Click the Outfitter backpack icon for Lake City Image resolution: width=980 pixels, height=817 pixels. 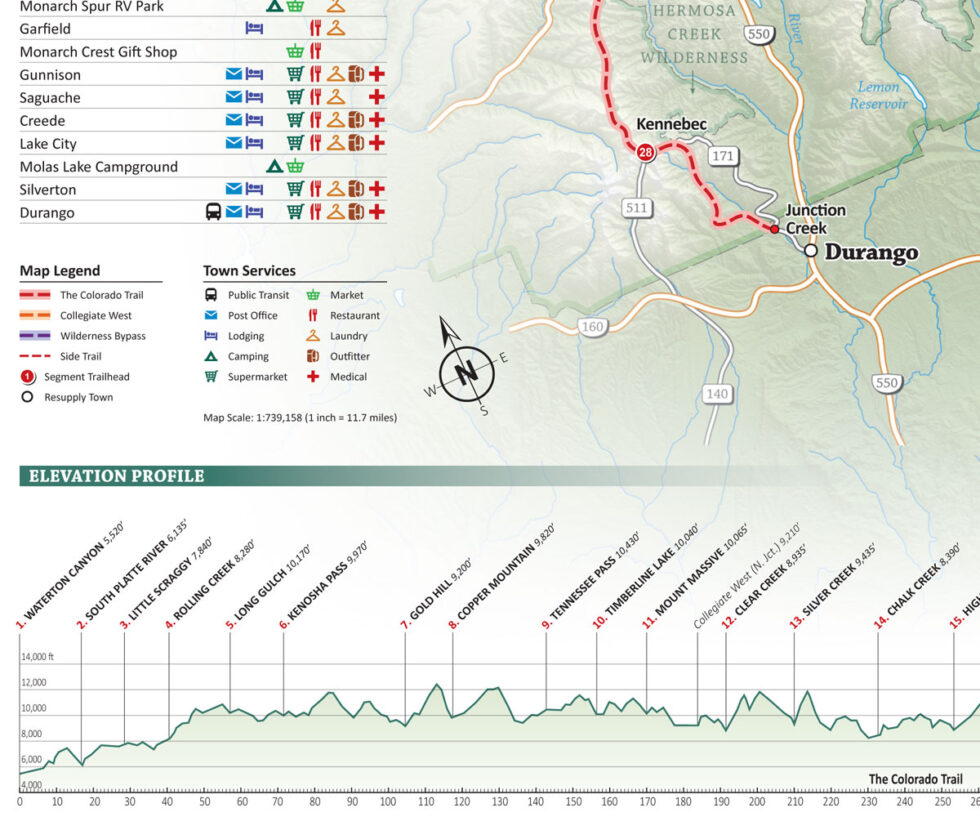[x=357, y=143]
